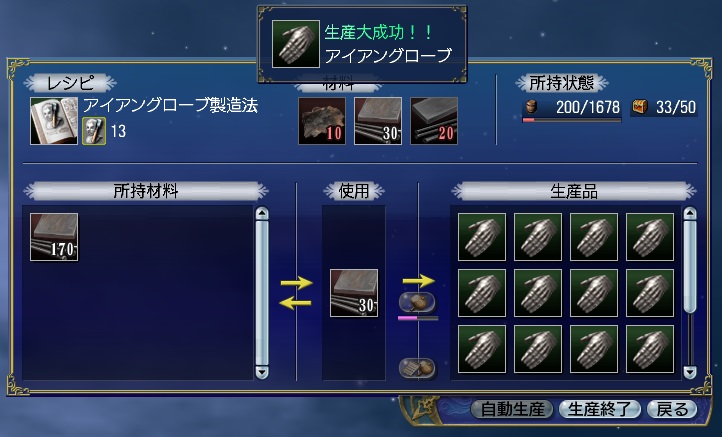The width and height of the screenshot is (722, 437).
Task: Click the owned materials scroll up arrow
Action: pos(262,213)
